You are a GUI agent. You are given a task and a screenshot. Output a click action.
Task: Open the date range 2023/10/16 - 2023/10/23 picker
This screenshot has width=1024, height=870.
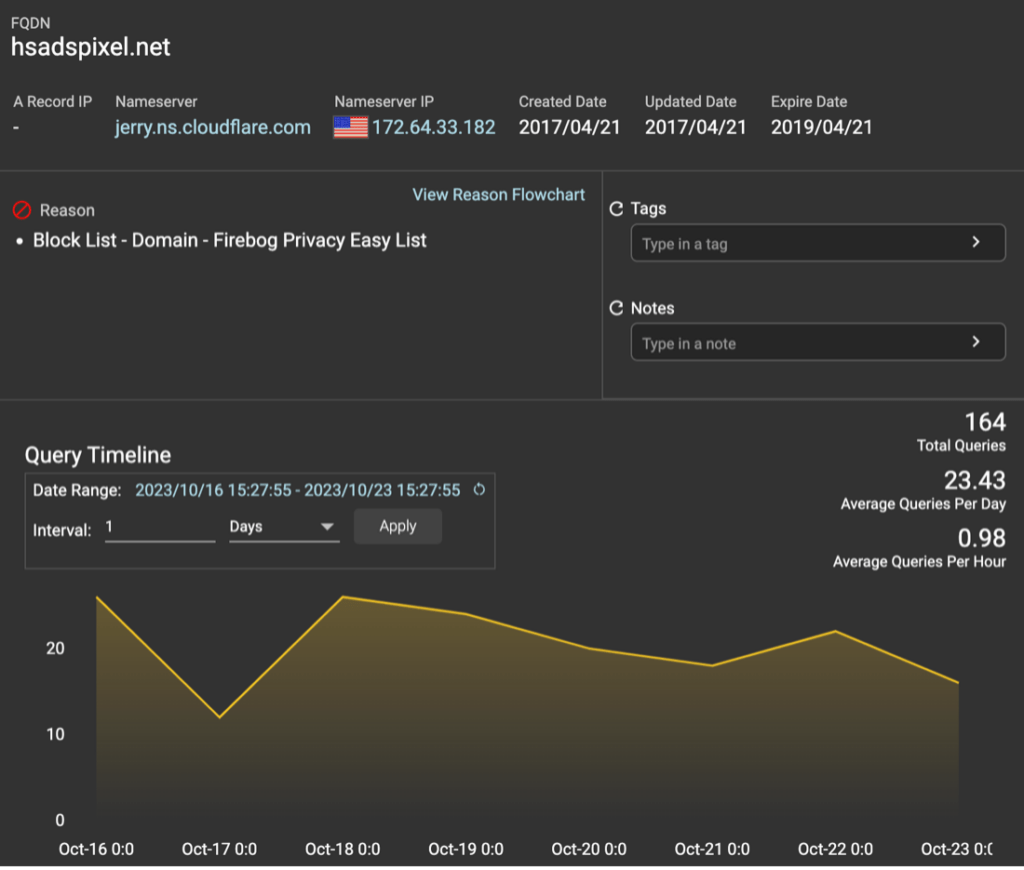point(297,490)
